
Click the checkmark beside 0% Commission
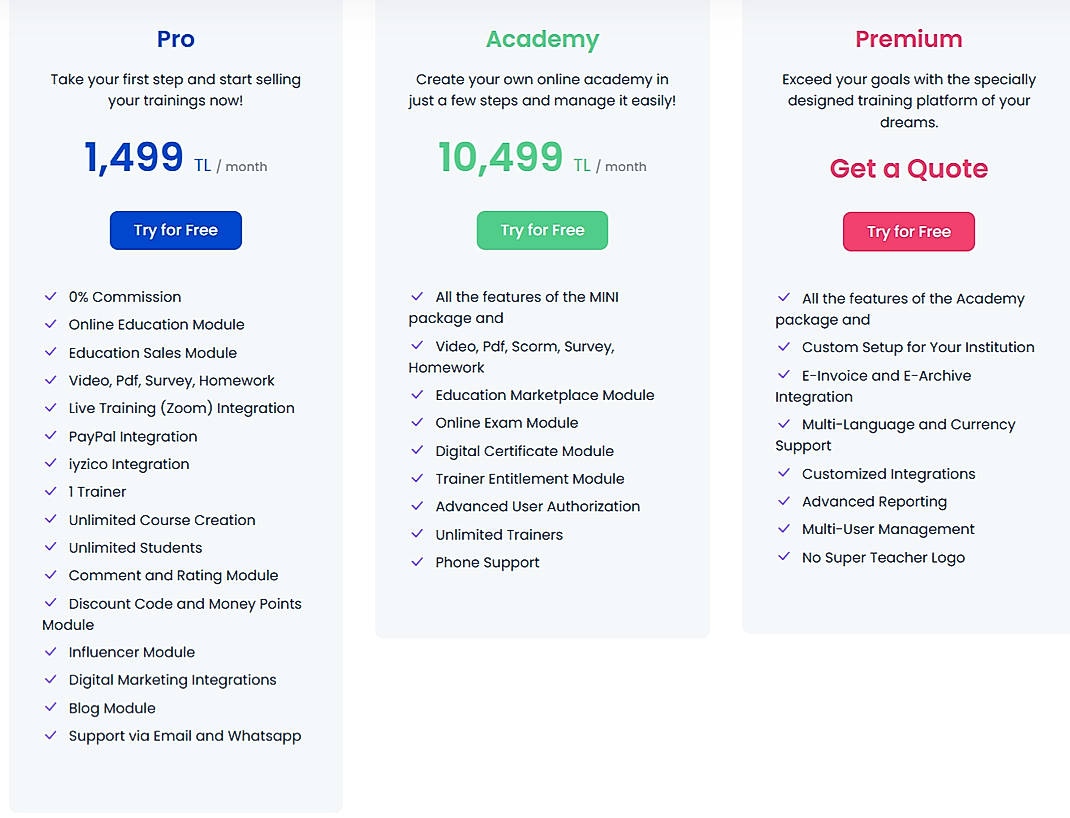click(x=51, y=297)
